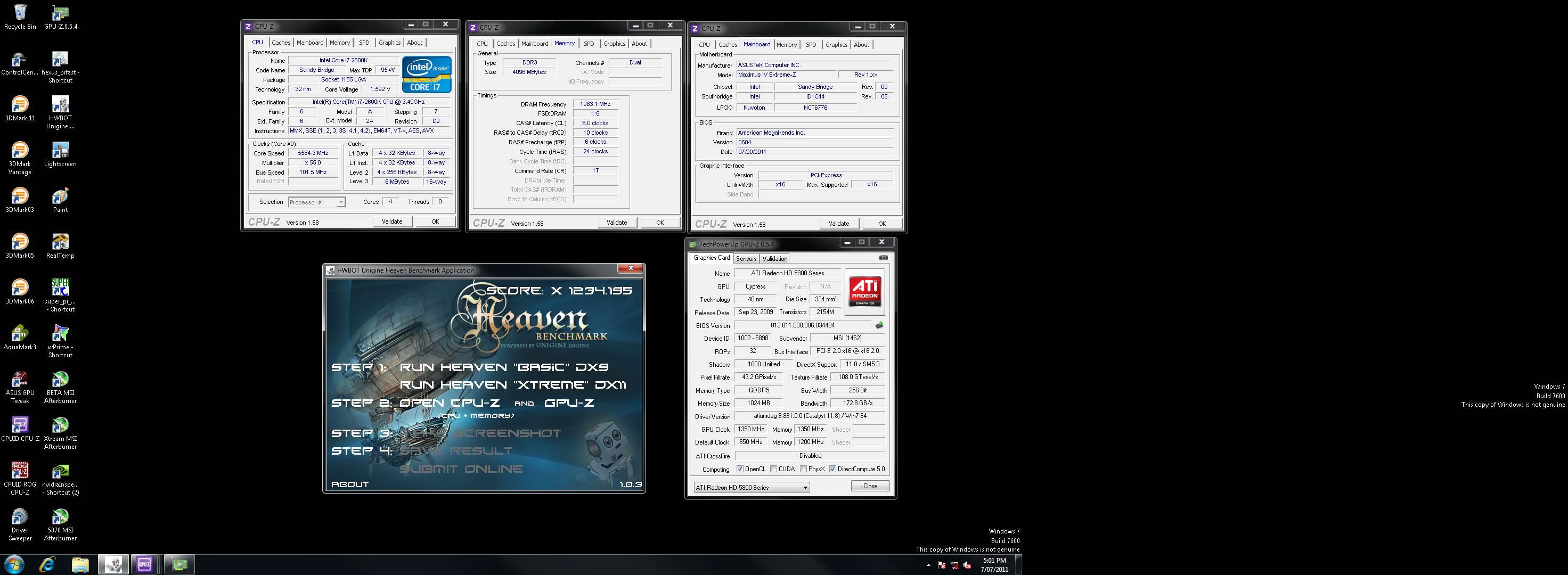Launch Internet Explorer from the taskbar
Viewport: 1568px width, 575px height.
[x=47, y=564]
